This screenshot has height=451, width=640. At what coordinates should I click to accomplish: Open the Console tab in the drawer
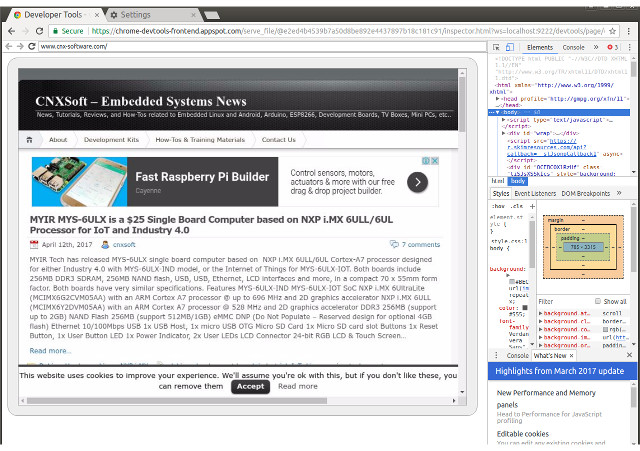[518, 355]
